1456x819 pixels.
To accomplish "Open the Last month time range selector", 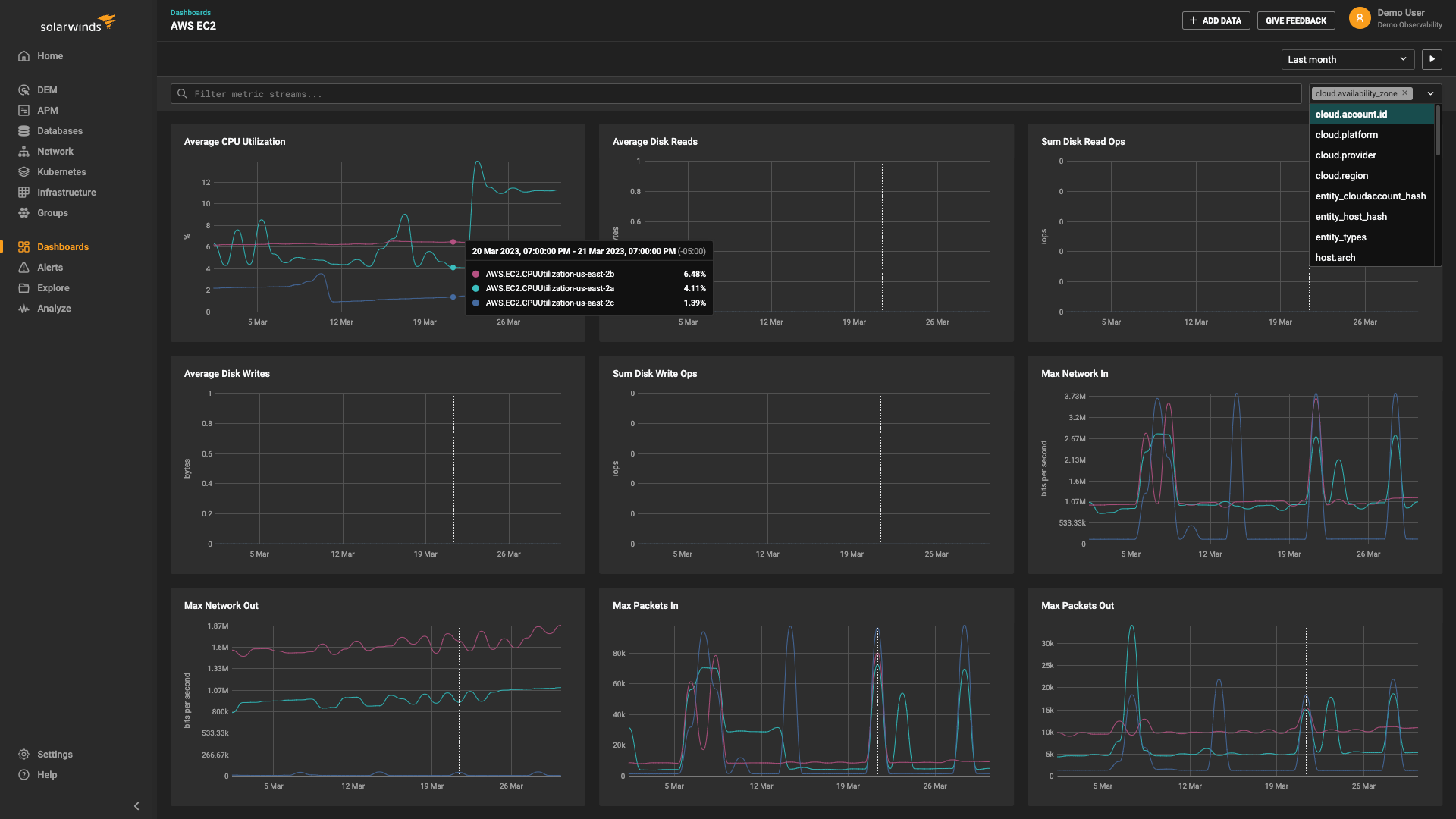I will click(1348, 59).
